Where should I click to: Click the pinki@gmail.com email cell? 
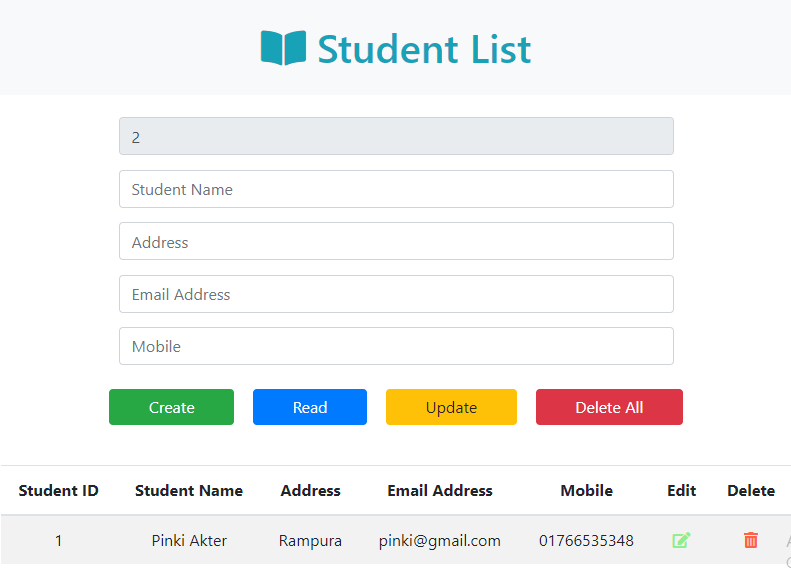[440, 540]
